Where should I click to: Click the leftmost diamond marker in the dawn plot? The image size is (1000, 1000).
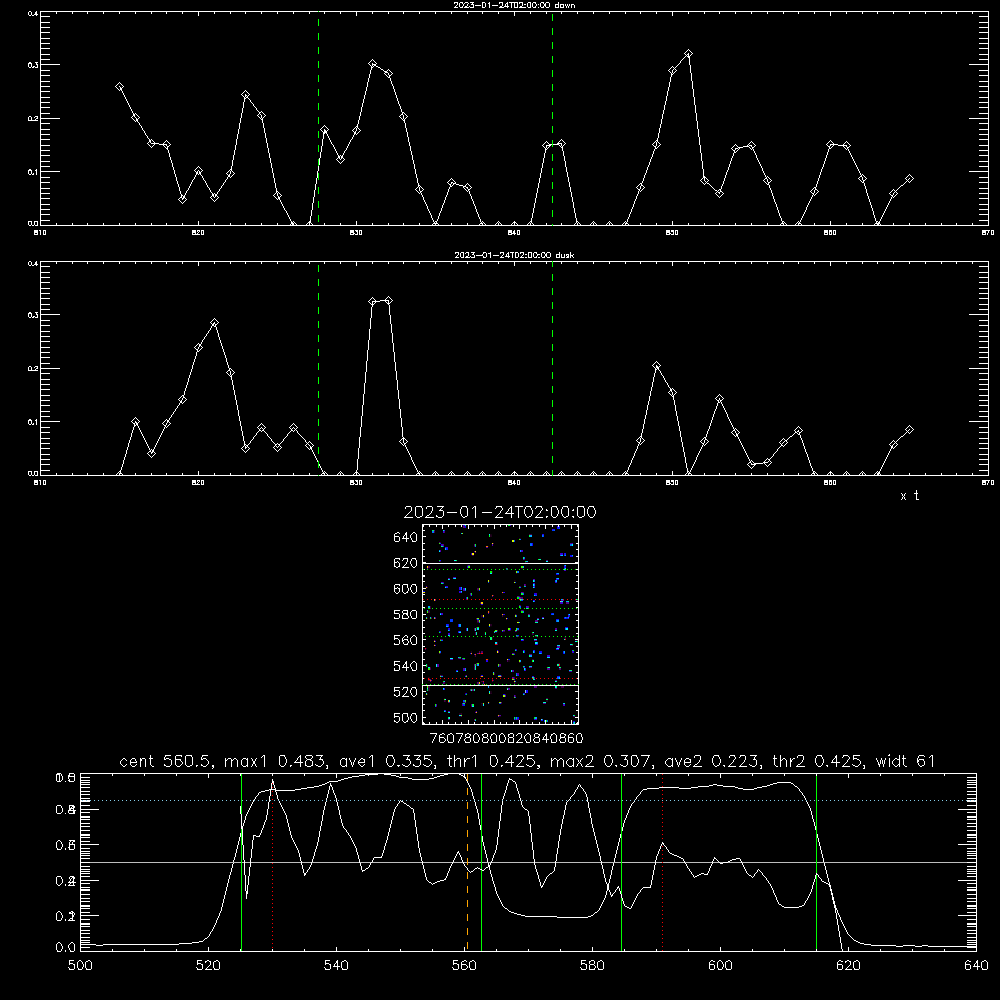119,87
